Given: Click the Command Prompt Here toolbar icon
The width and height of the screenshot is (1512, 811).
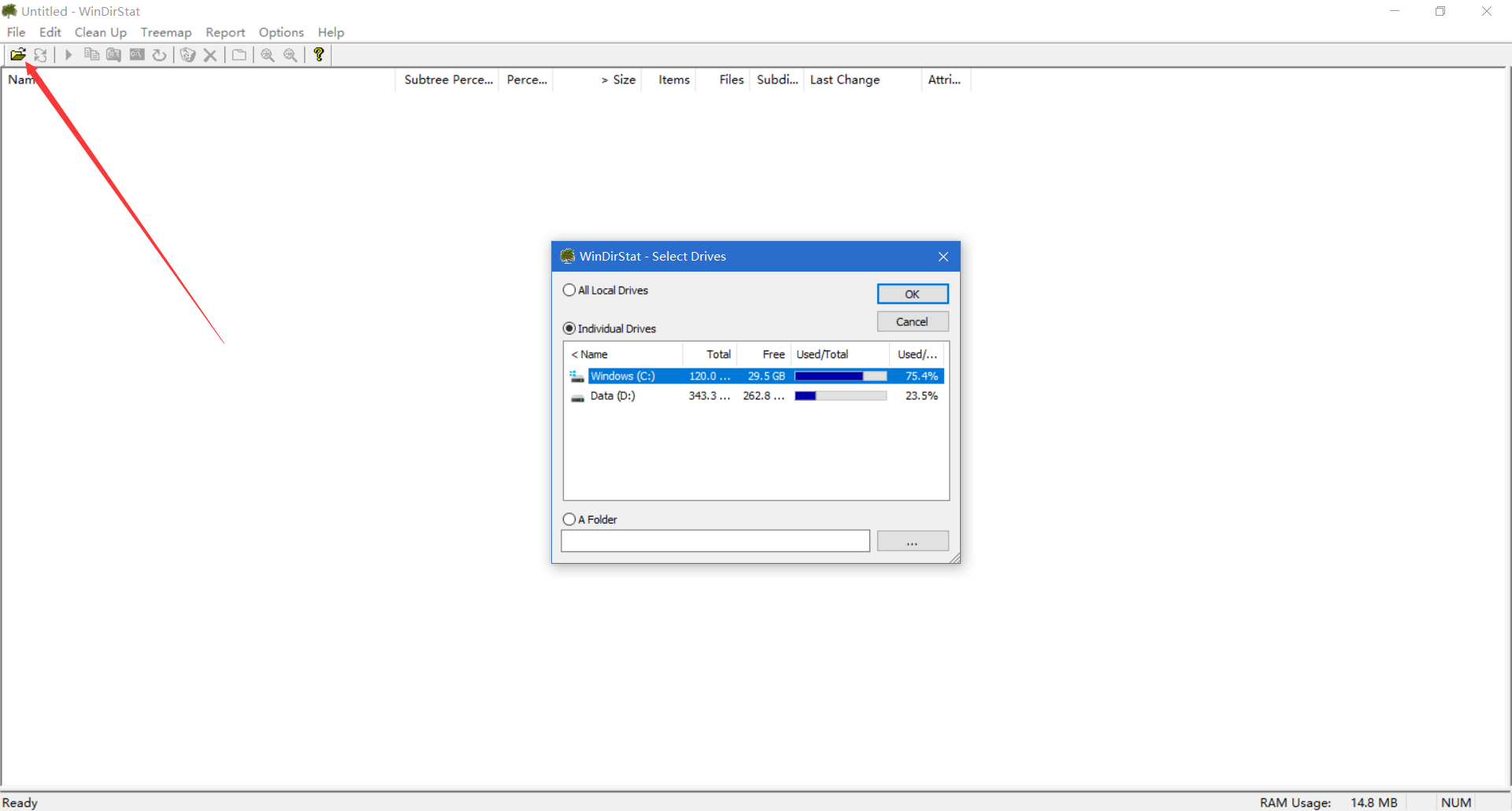Looking at the screenshot, I should (x=137, y=54).
